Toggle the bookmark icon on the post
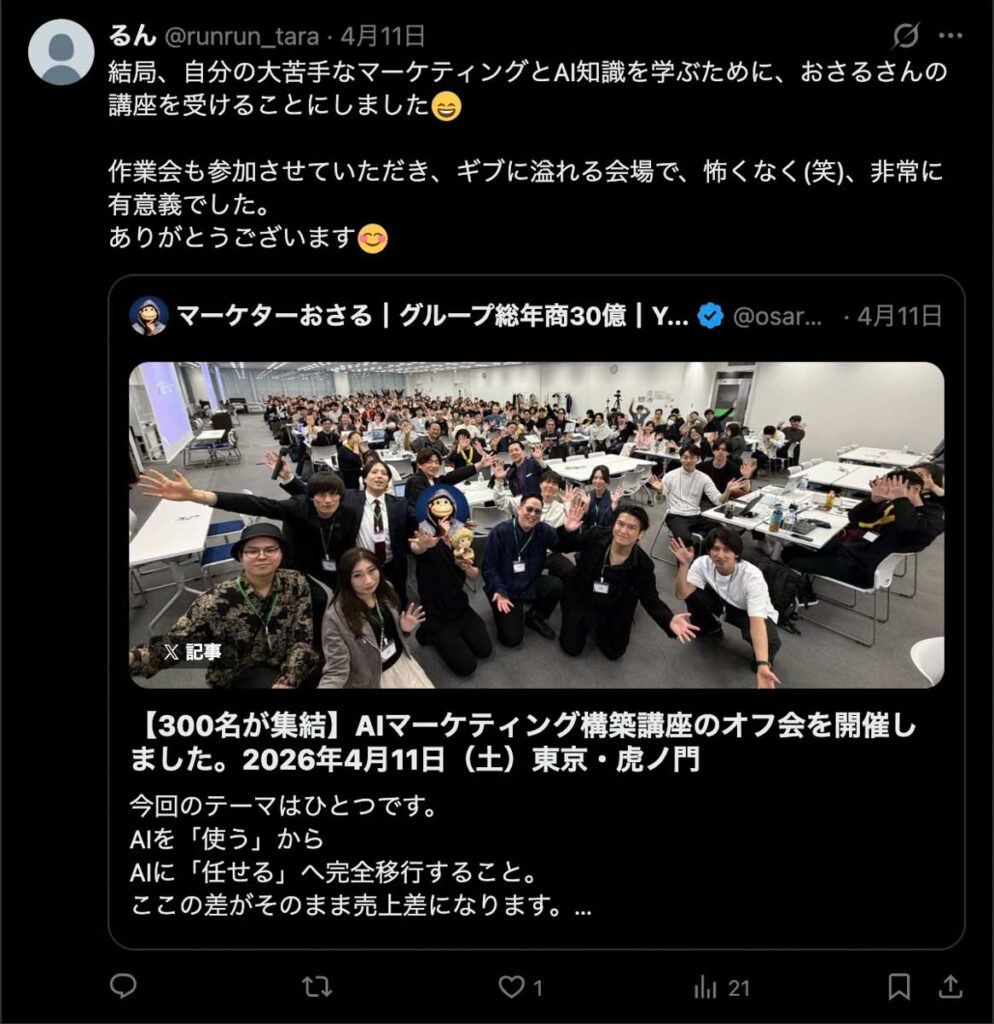The height and width of the screenshot is (1024, 994). click(x=899, y=987)
